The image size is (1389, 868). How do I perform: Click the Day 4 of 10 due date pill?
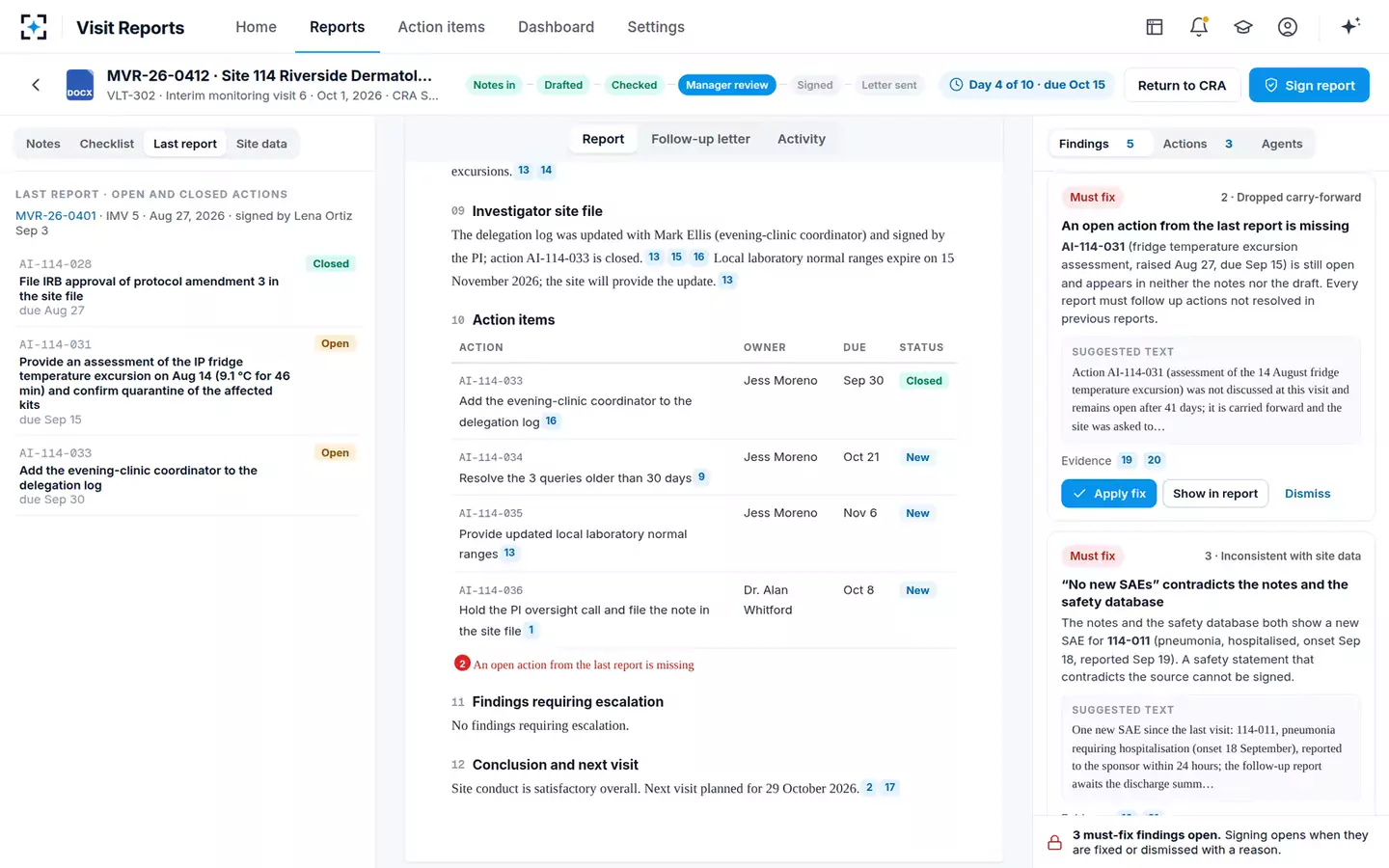(1026, 85)
